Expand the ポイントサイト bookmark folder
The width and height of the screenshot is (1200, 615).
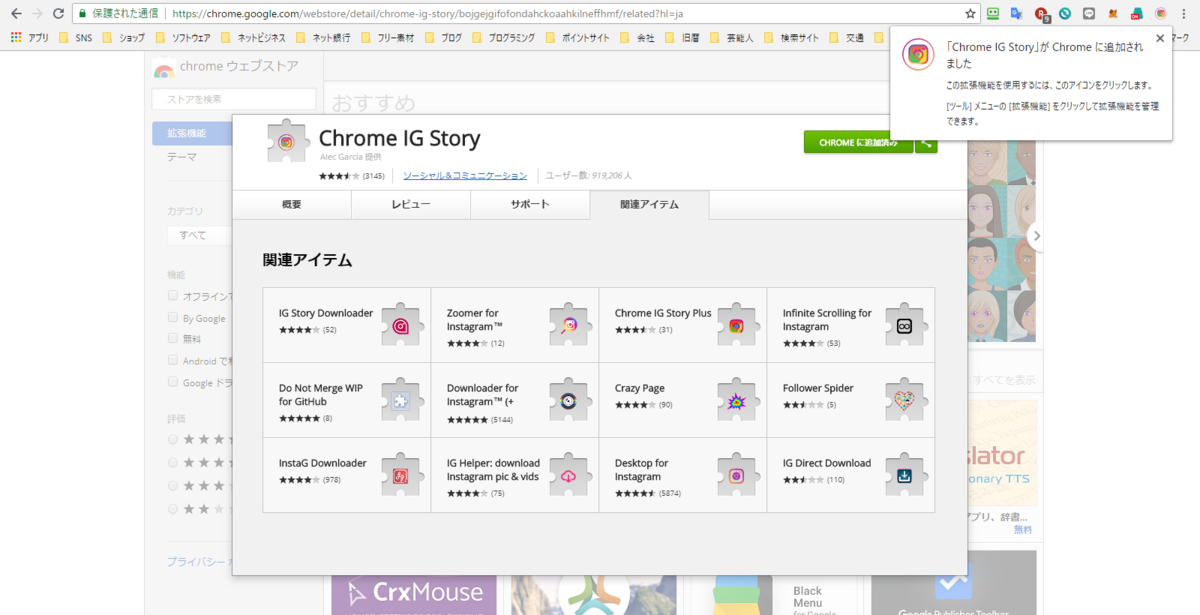[578, 38]
